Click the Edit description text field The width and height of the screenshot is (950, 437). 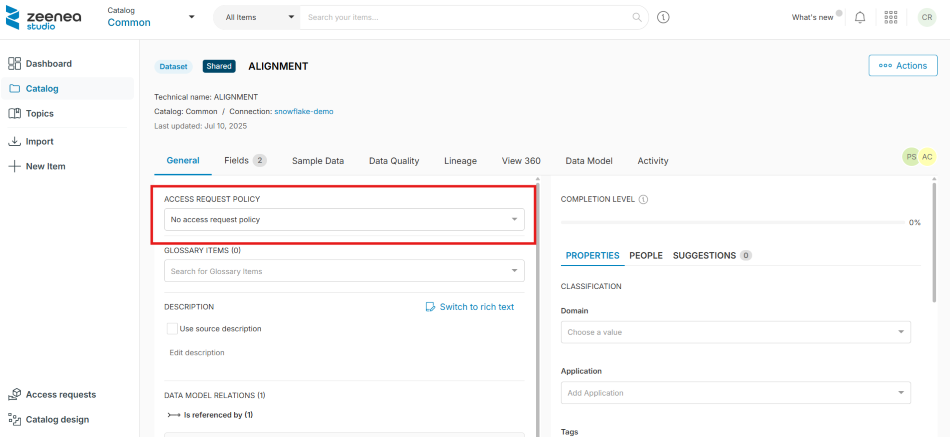click(x=197, y=352)
